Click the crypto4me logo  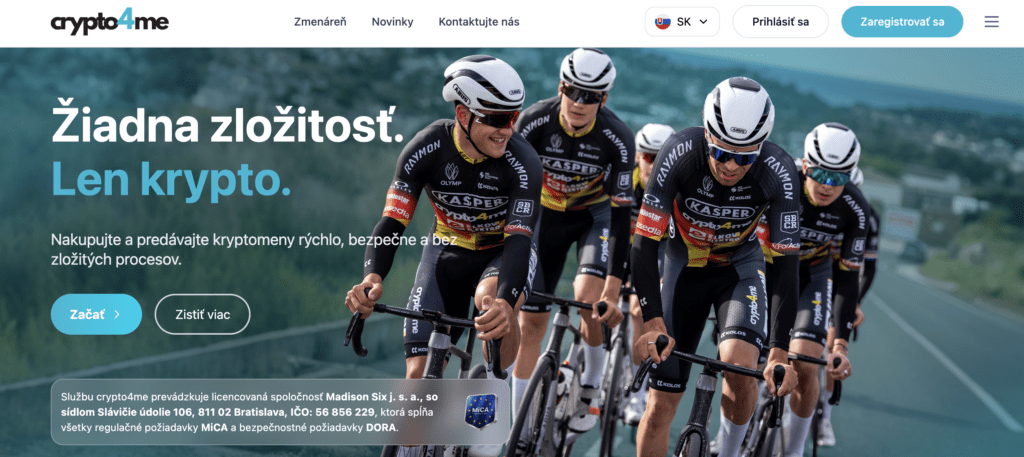point(110,22)
